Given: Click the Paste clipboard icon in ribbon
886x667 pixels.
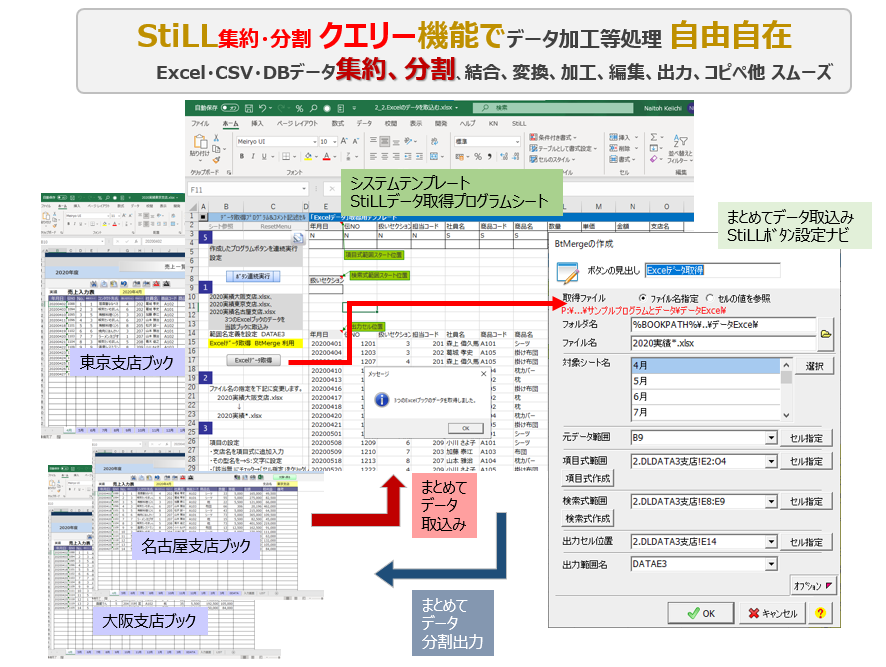Looking at the screenshot, I should (x=200, y=141).
